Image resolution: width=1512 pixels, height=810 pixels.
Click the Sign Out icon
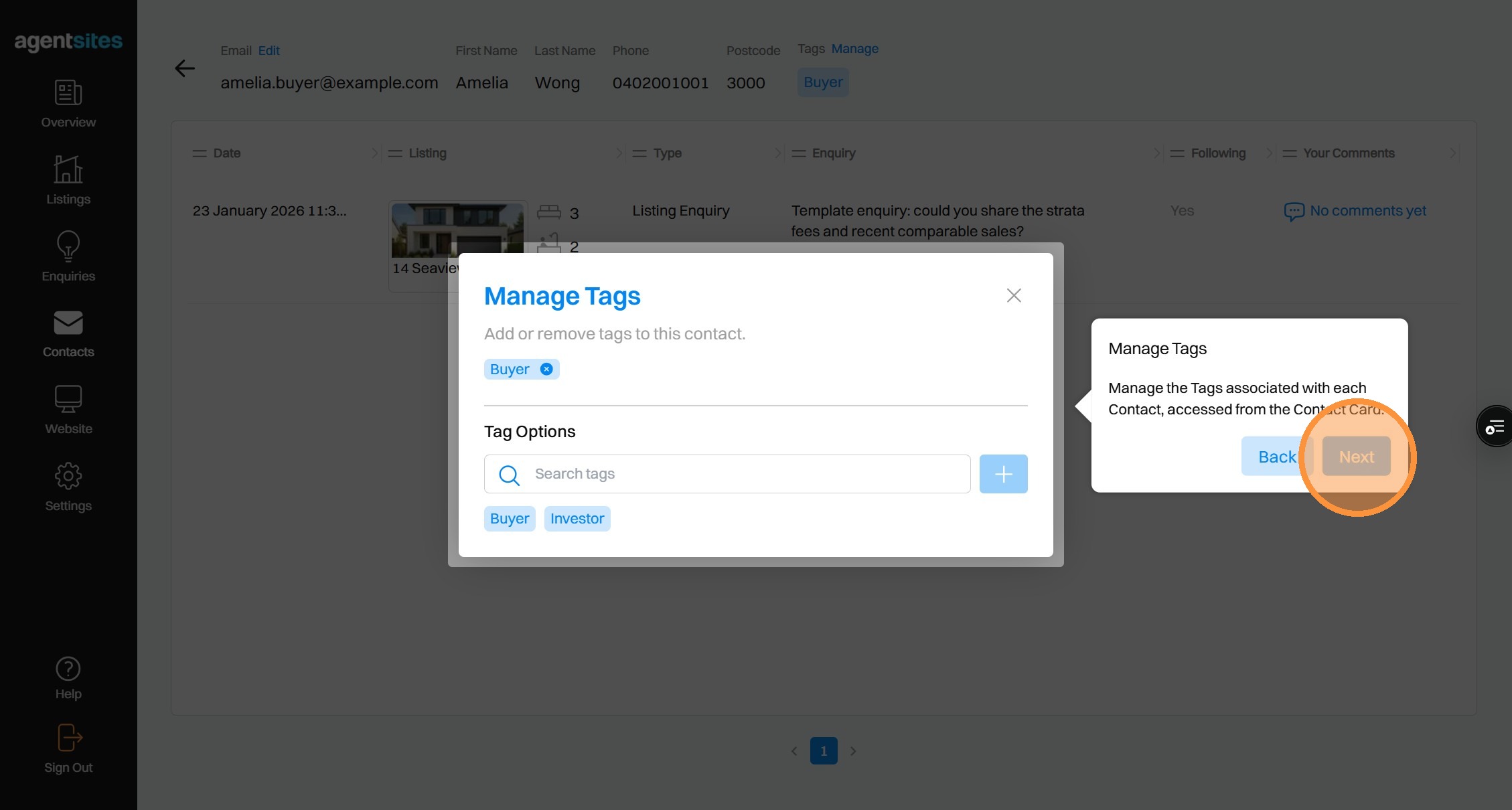point(70,738)
